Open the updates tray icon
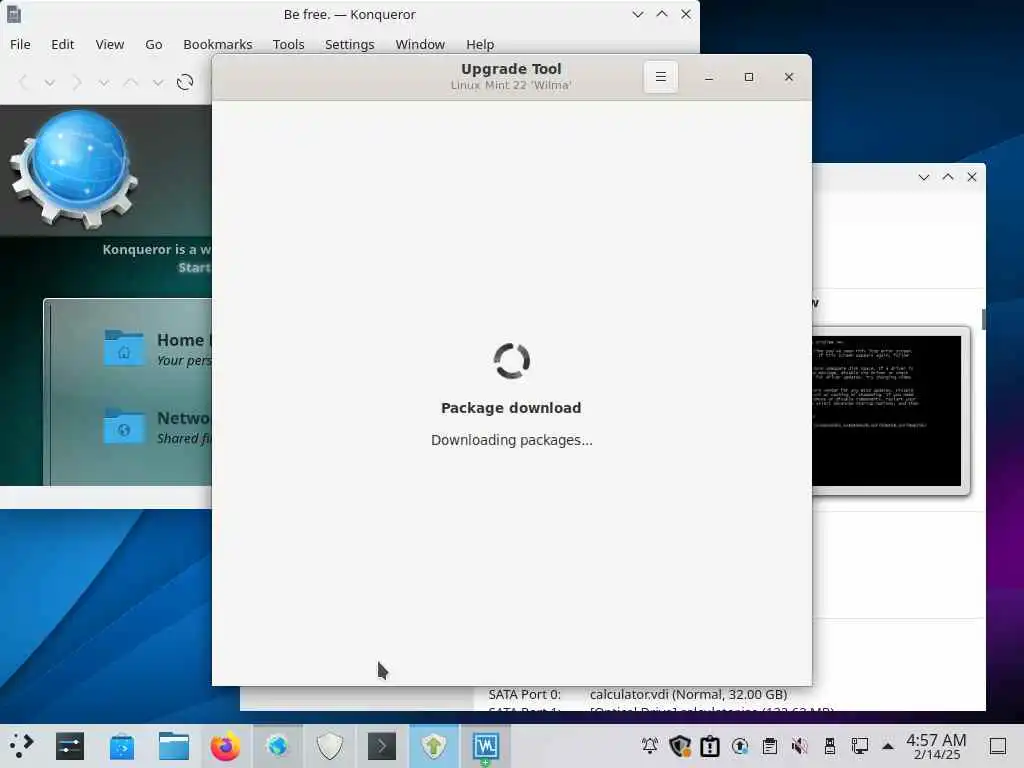Image resolution: width=1024 pixels, height=768 pixels. pos(740,746)
